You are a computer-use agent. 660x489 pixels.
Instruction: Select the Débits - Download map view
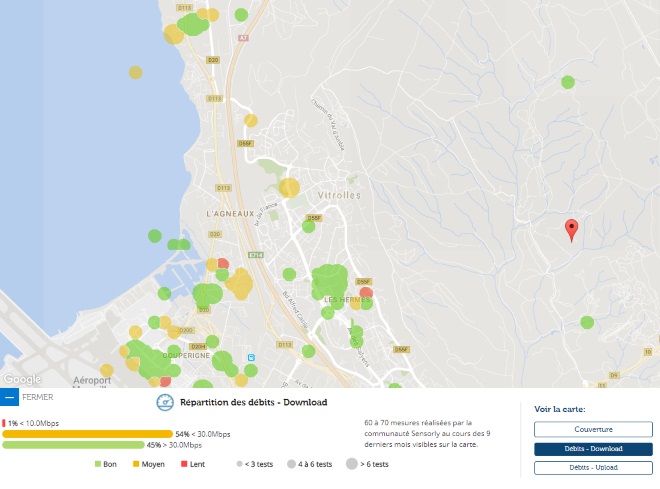pos(593,449)
